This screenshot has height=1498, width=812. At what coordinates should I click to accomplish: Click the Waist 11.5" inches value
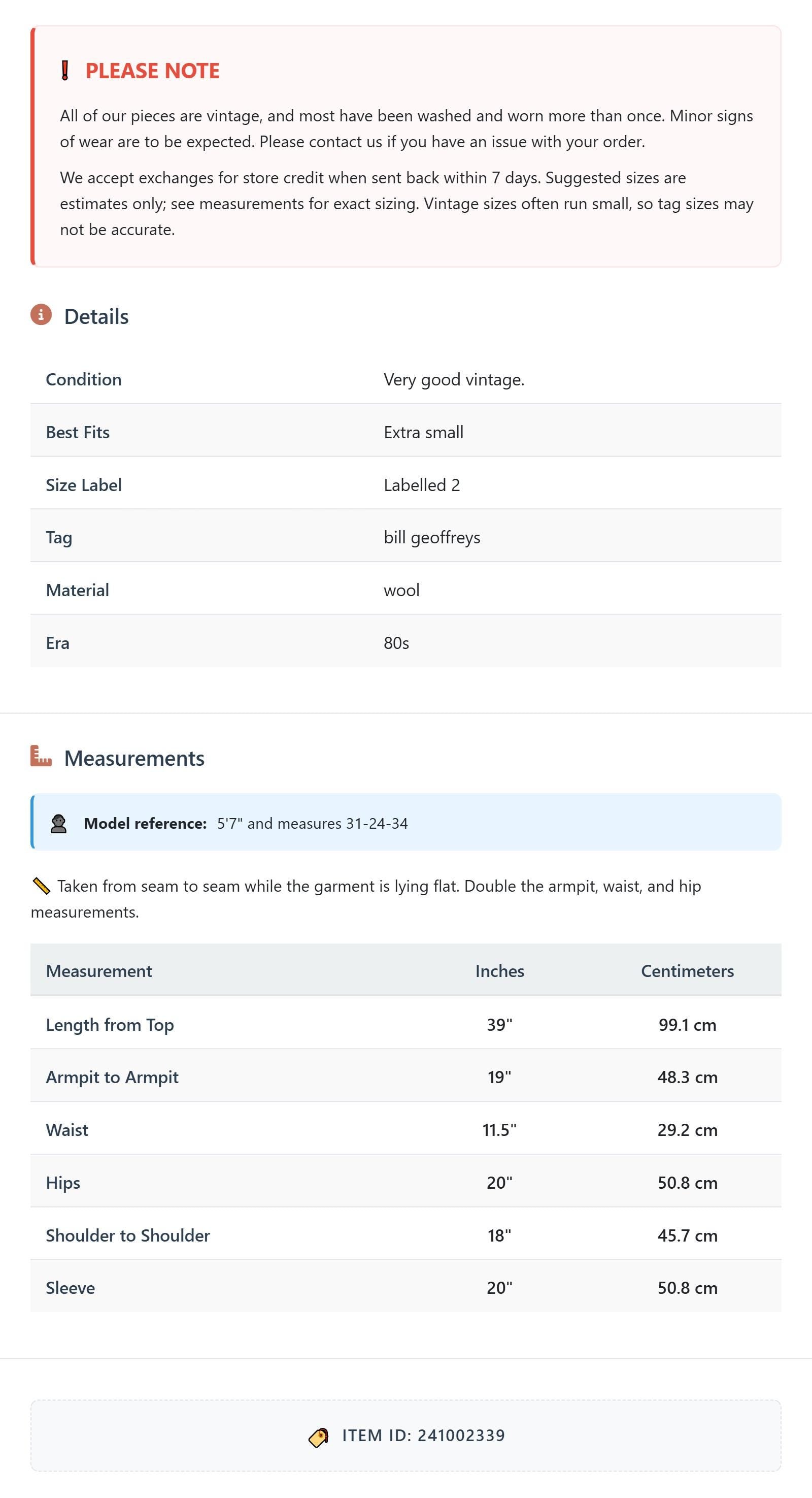[499, 1129]
